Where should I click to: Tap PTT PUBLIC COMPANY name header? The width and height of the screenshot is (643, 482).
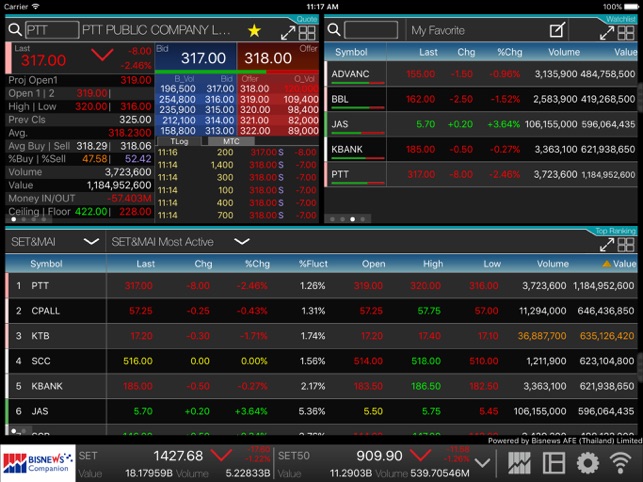click(x=156, y=30)
